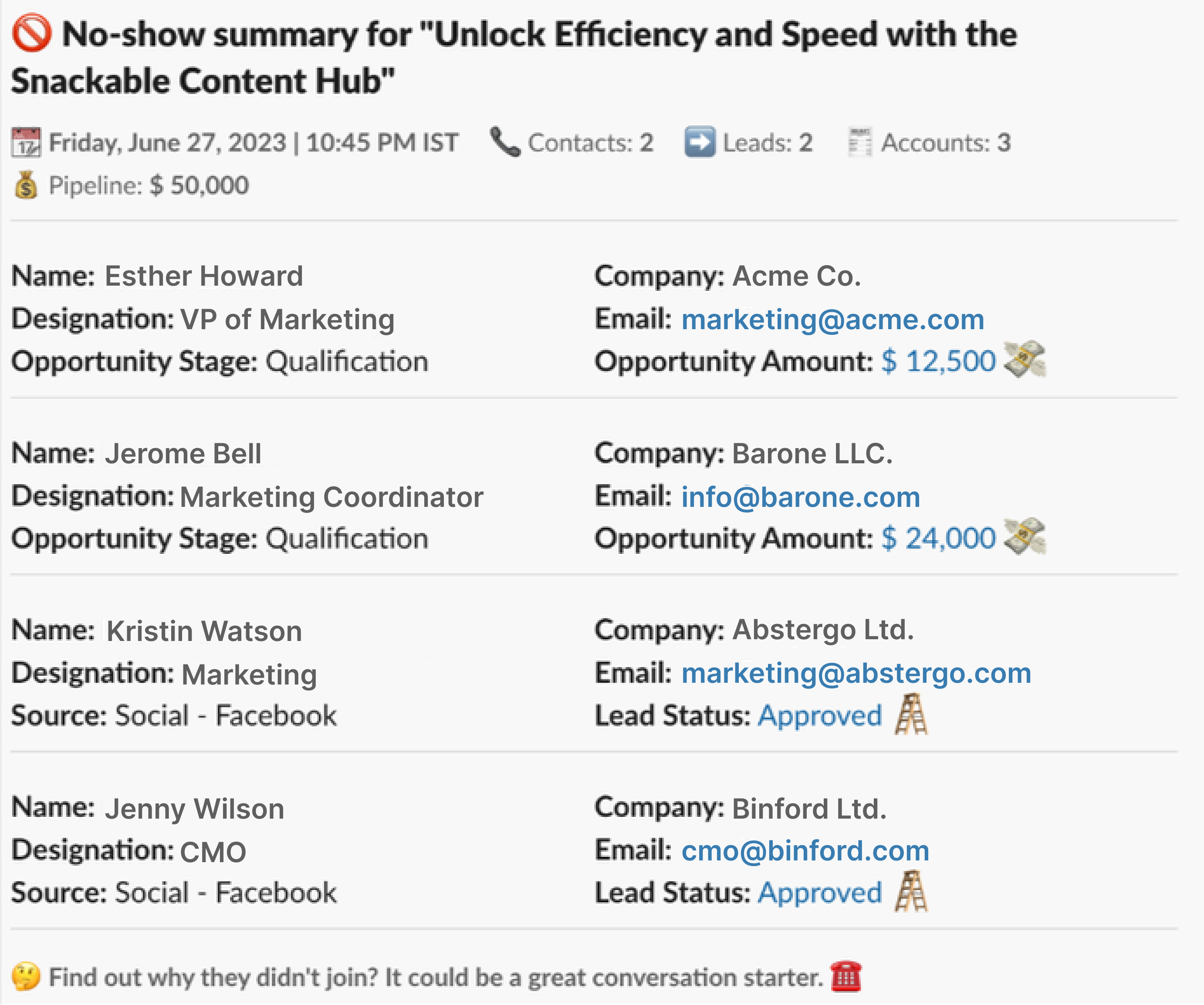
Task: Click the blue arrow Leads icon
Action: point(700,142)
